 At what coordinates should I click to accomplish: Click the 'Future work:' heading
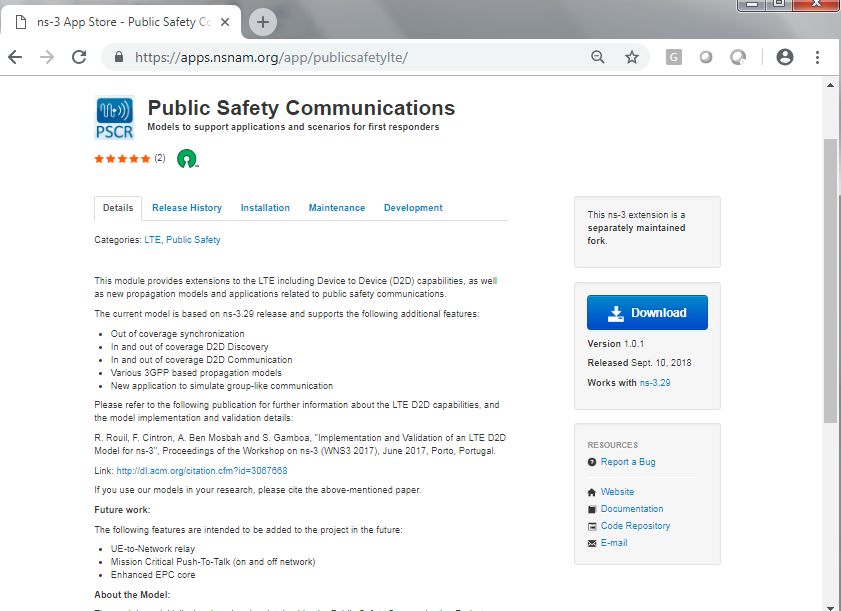click(122, 510)
